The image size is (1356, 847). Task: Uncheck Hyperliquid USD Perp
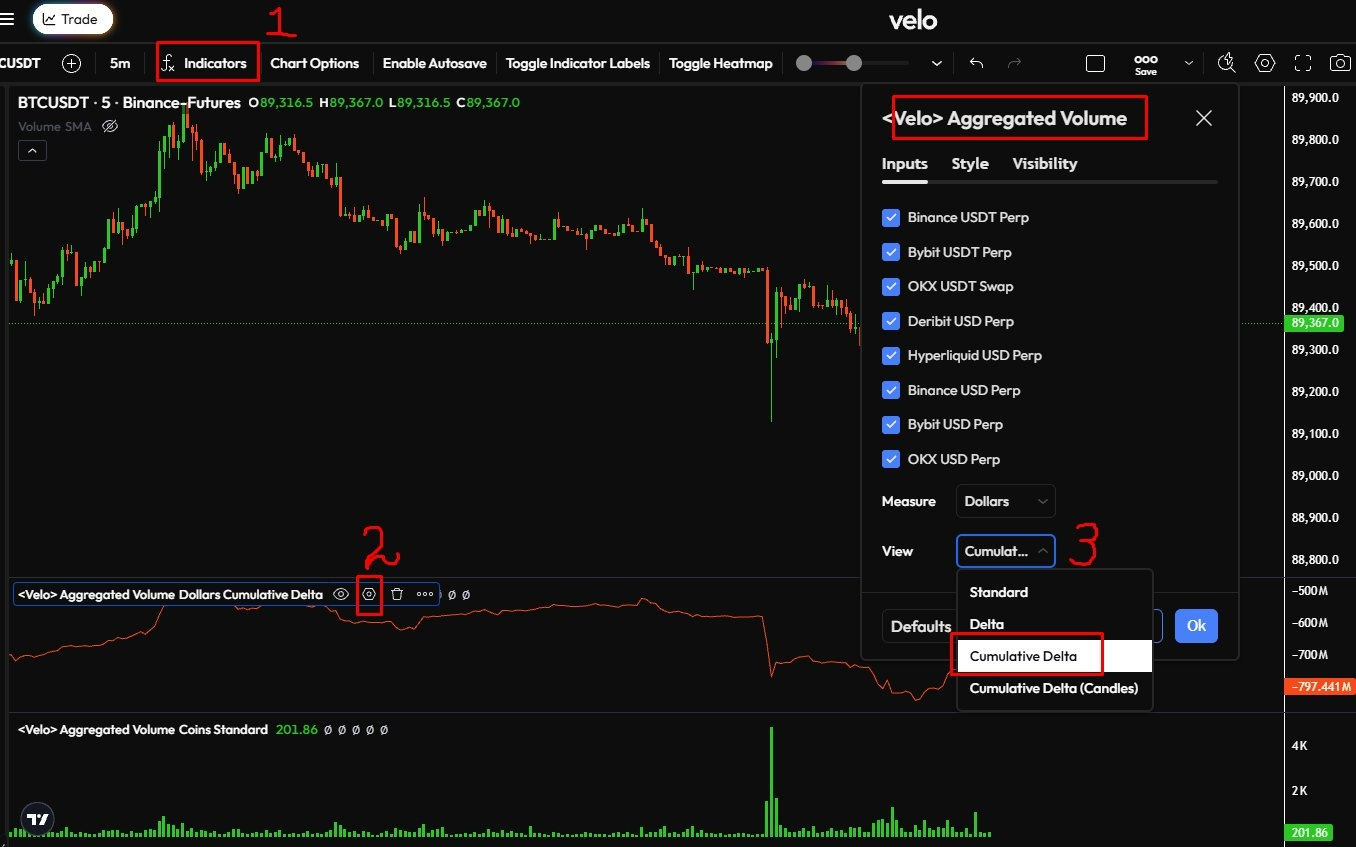point(891,355)
